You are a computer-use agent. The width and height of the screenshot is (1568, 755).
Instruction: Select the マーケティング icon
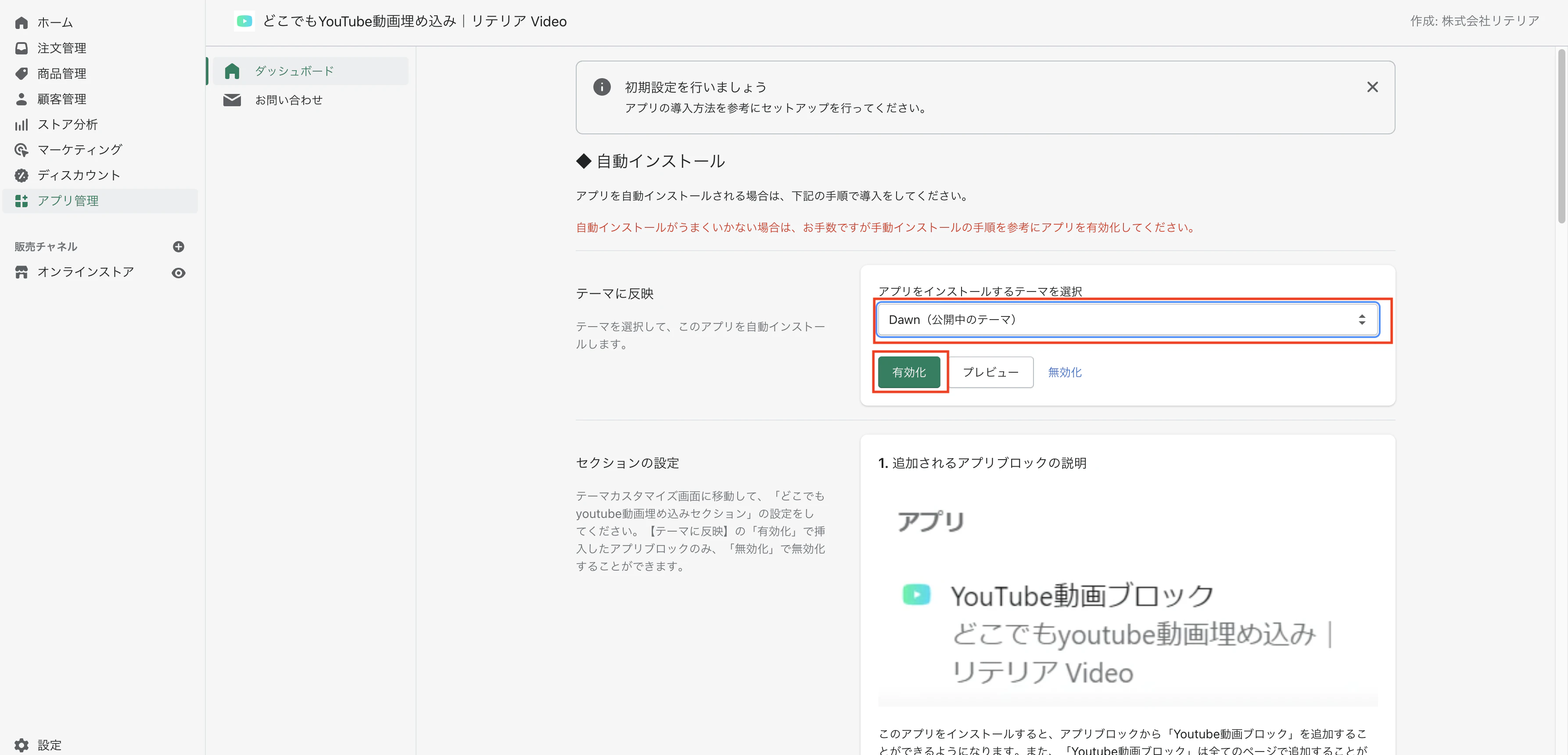[22, 150]
